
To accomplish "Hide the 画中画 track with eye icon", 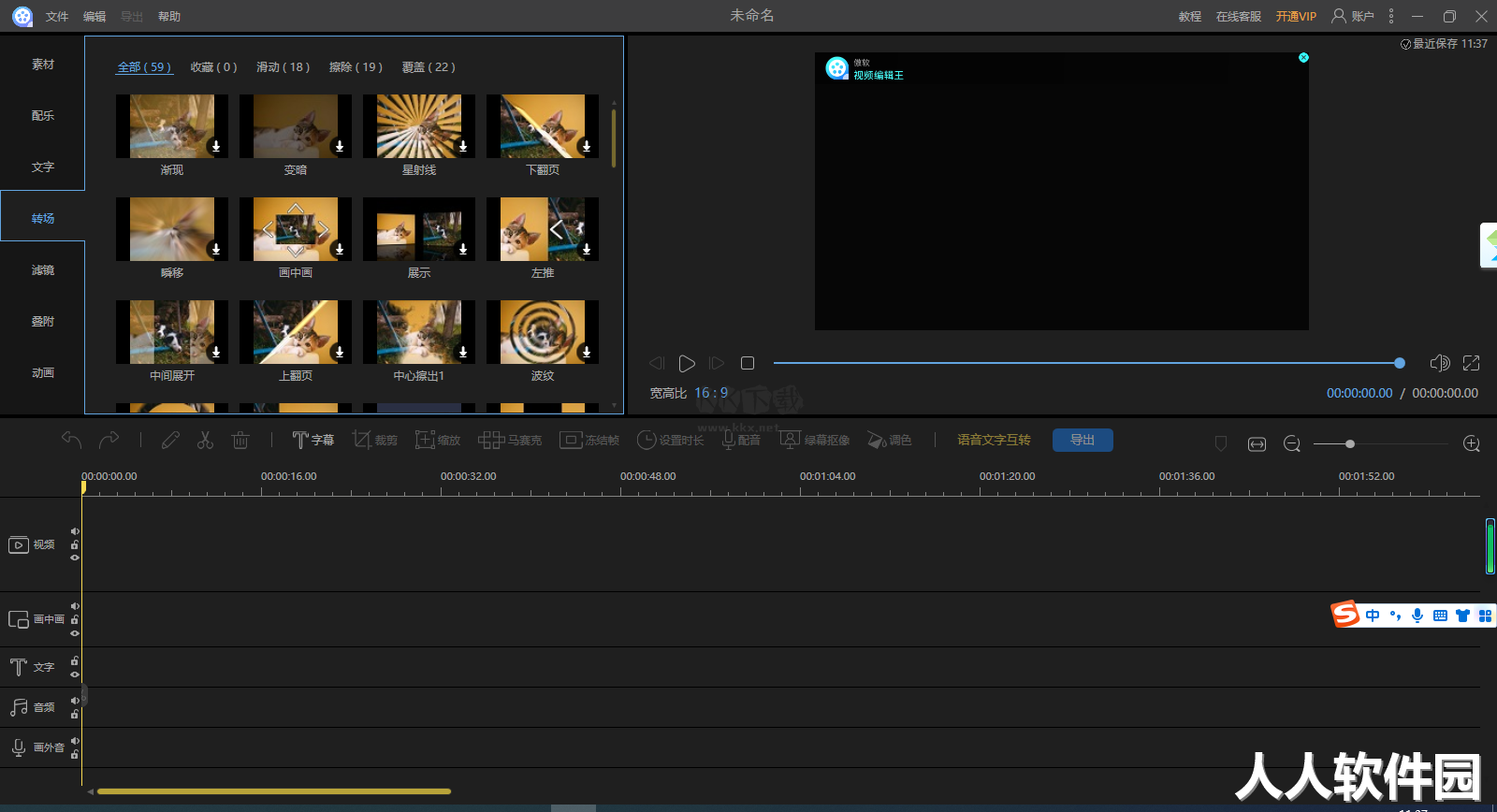I will [75, 633].
